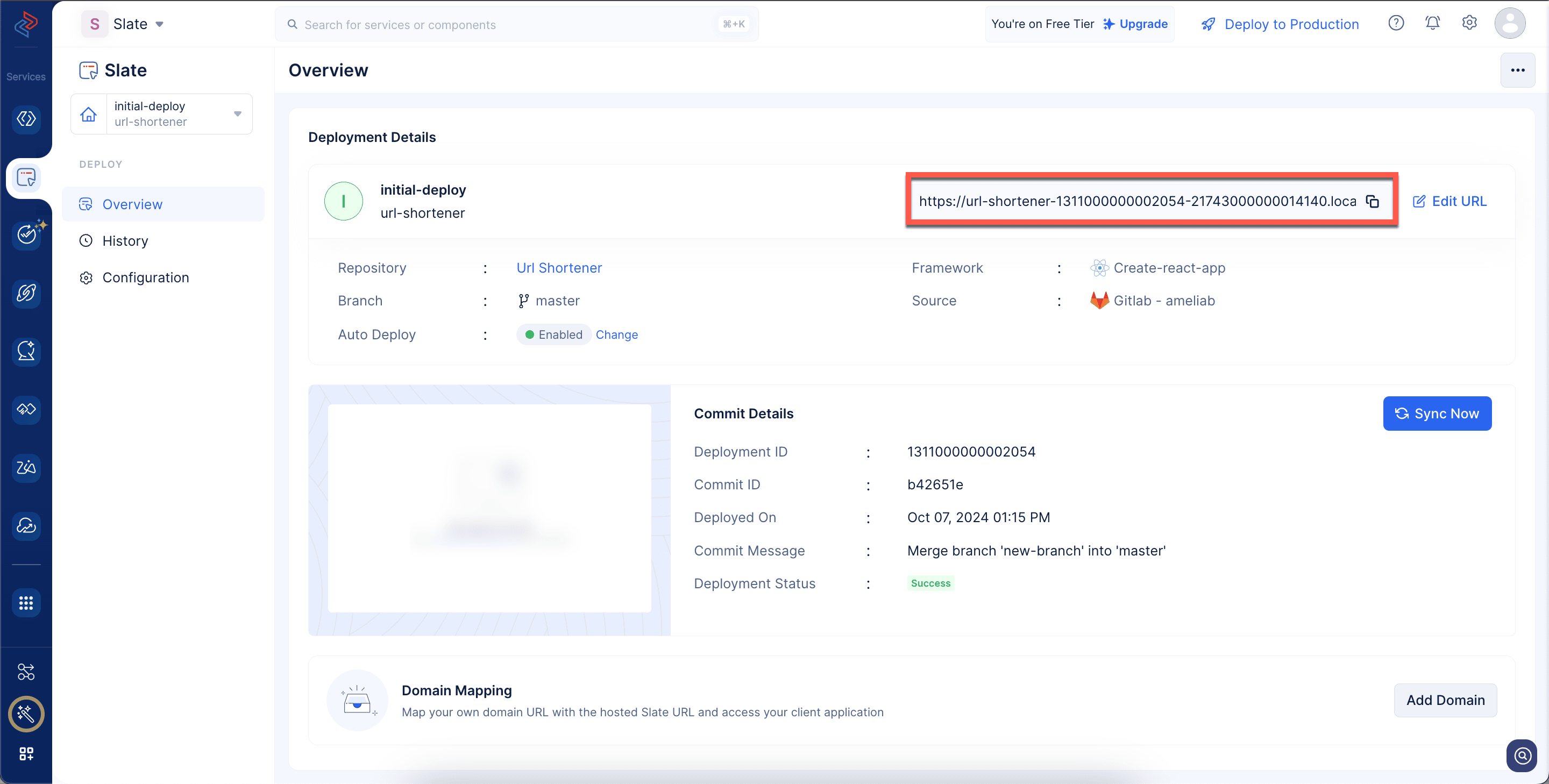Click the add widgets icon at bottom

click(x=26, y=754)
